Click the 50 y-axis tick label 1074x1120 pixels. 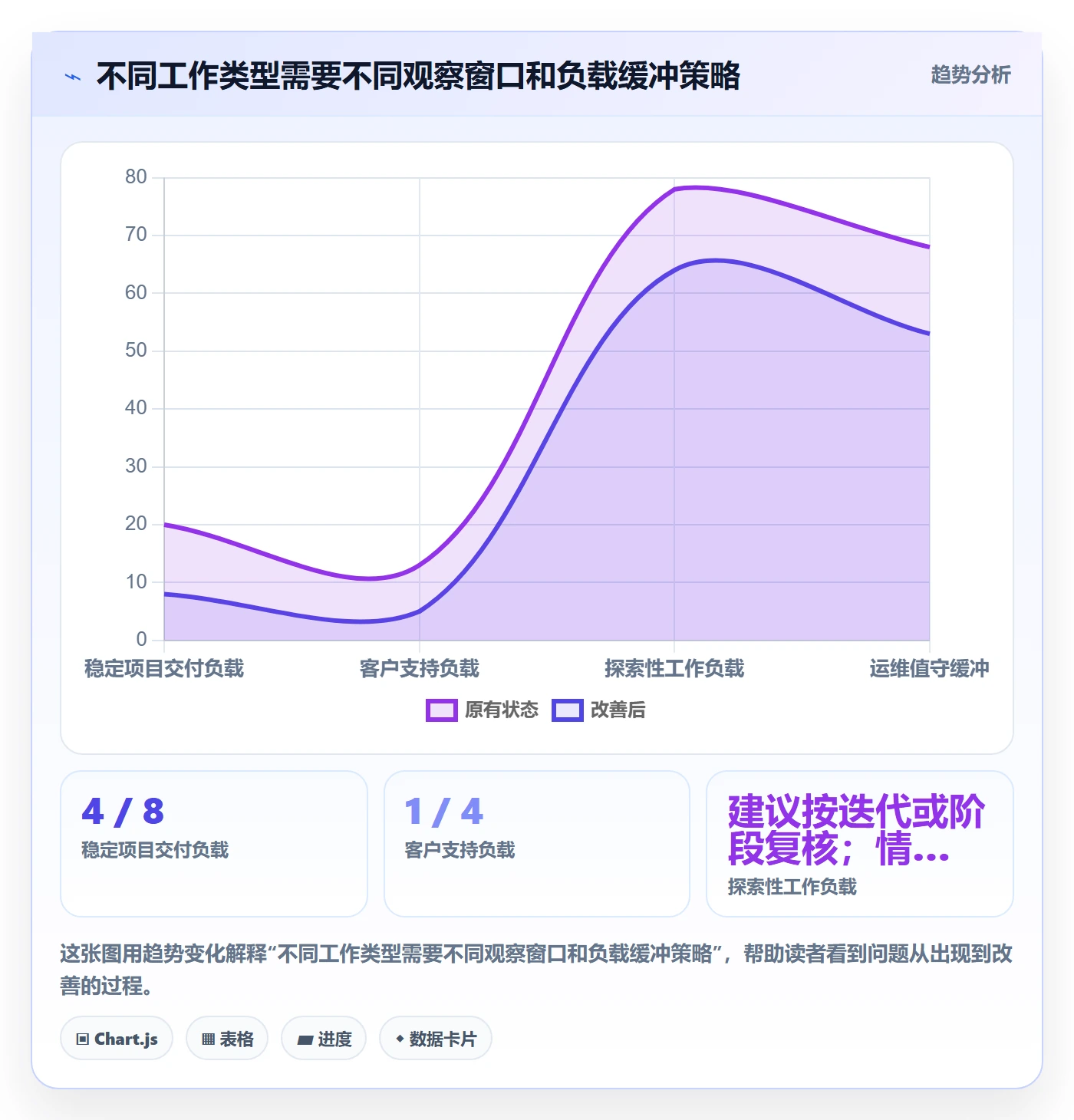tap(136, 351)
